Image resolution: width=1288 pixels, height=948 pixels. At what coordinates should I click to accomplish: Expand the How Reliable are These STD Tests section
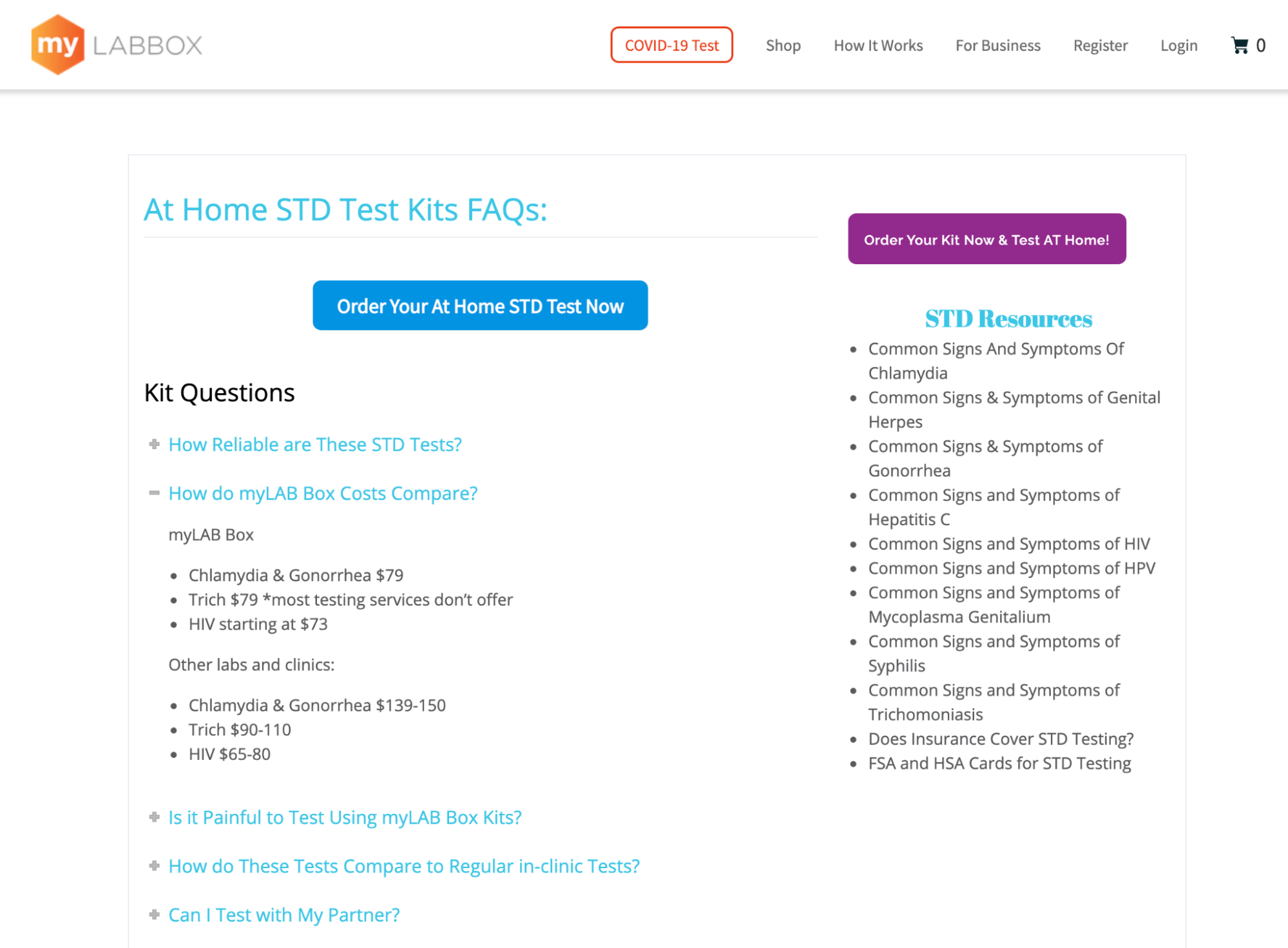[x=315, y=444]
